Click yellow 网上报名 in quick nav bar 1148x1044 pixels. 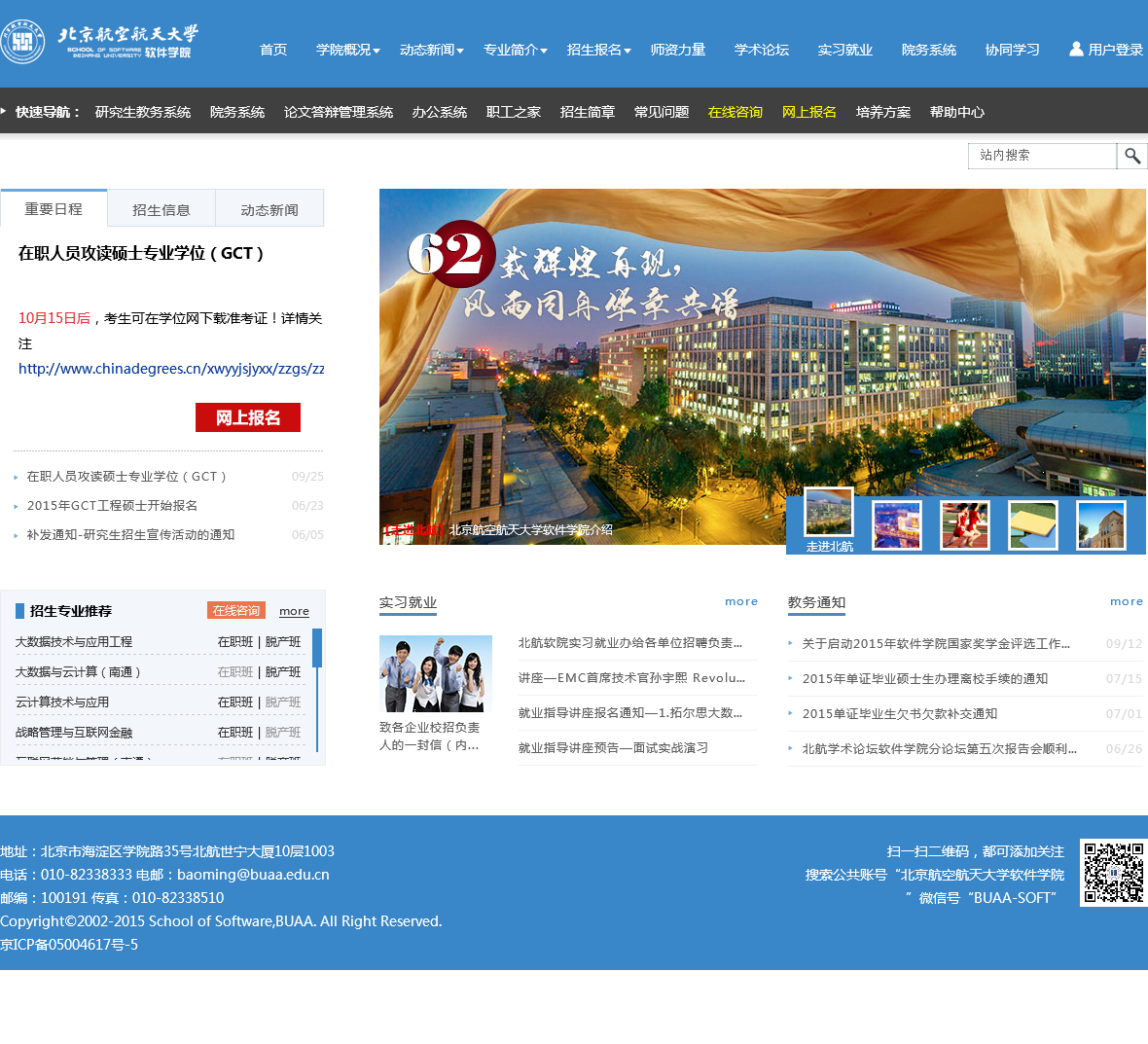coord(809,112)
